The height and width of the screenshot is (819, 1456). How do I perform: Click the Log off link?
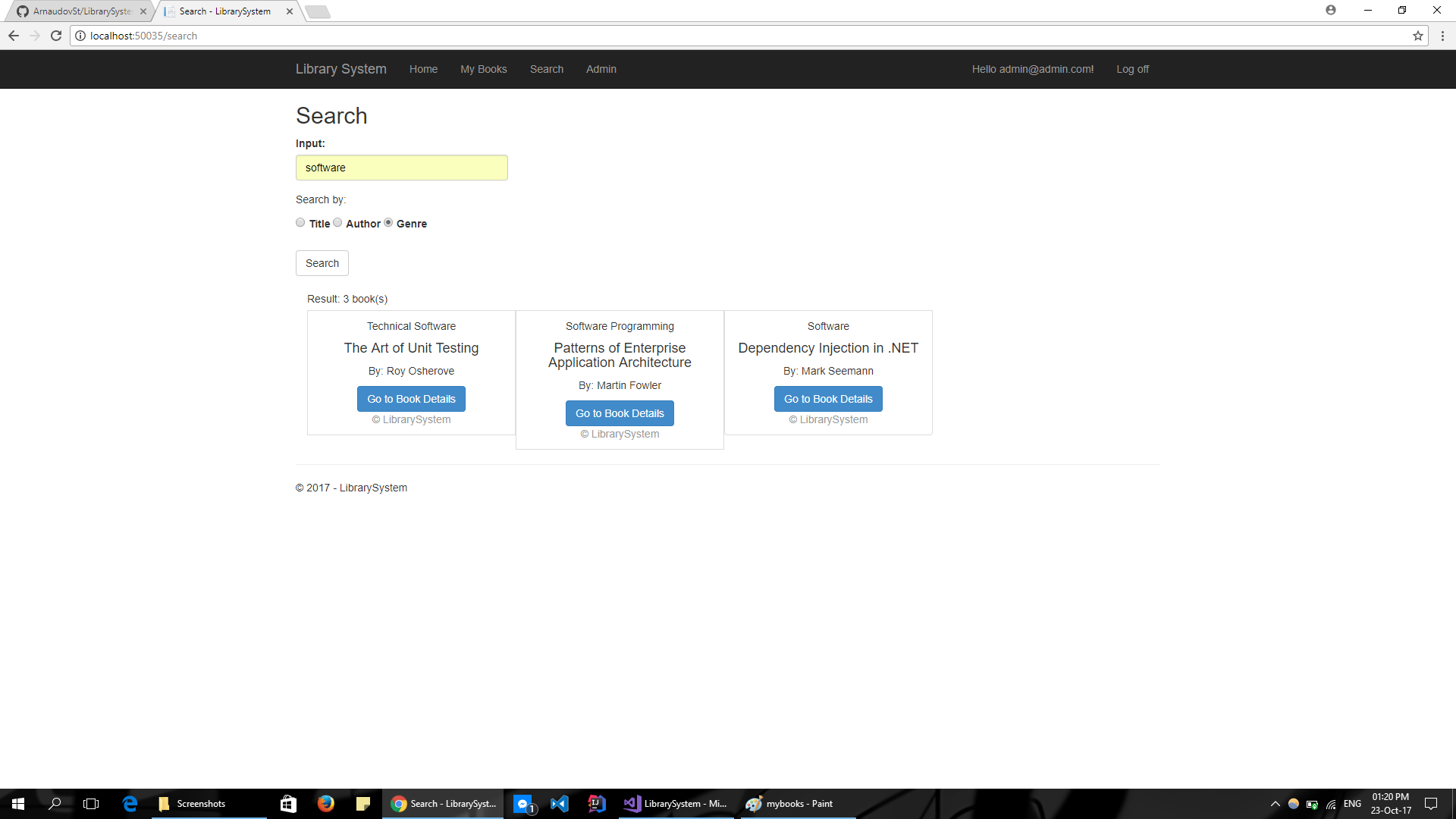[x=1131, y=69]
